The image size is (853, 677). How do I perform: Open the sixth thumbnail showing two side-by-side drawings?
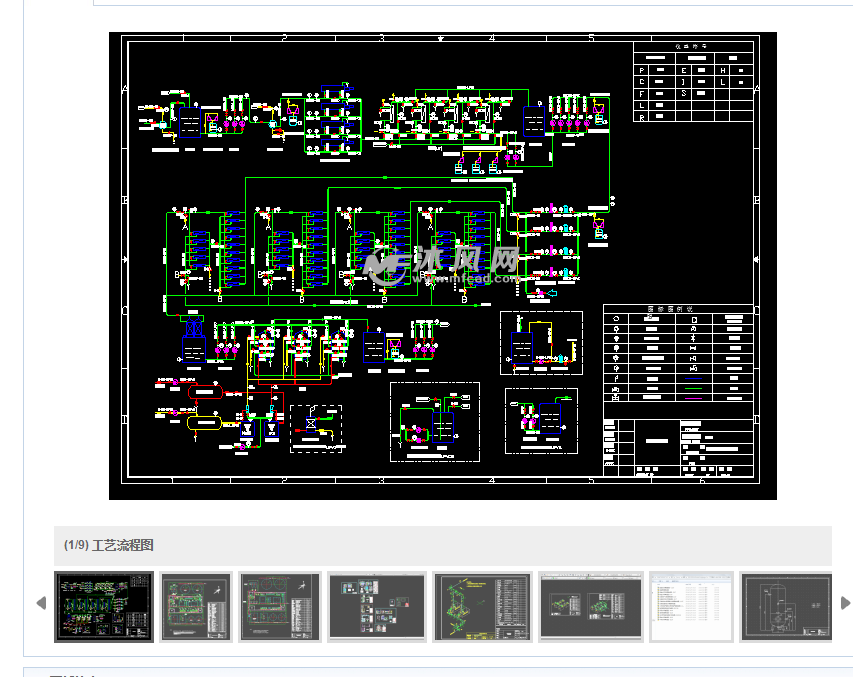(590, 607)
